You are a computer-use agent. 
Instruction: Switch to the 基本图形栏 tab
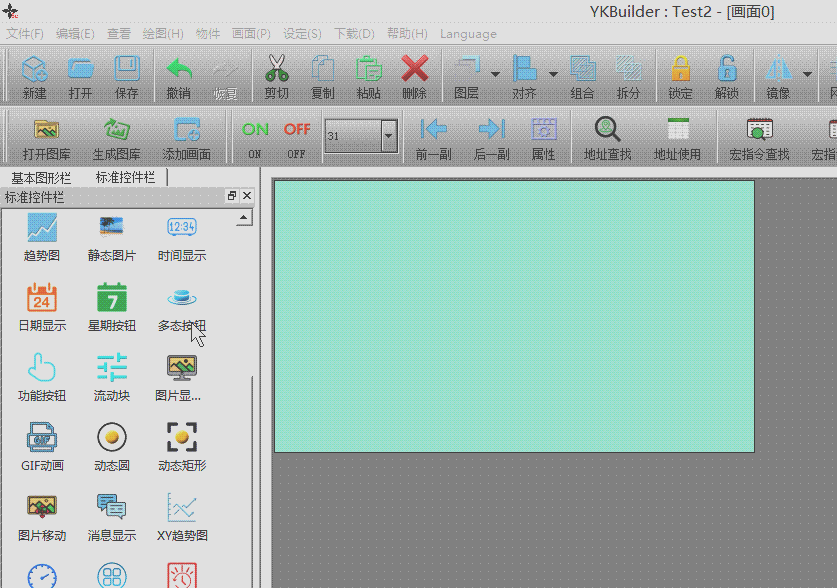pyautogui.click(x=41, y=177)
